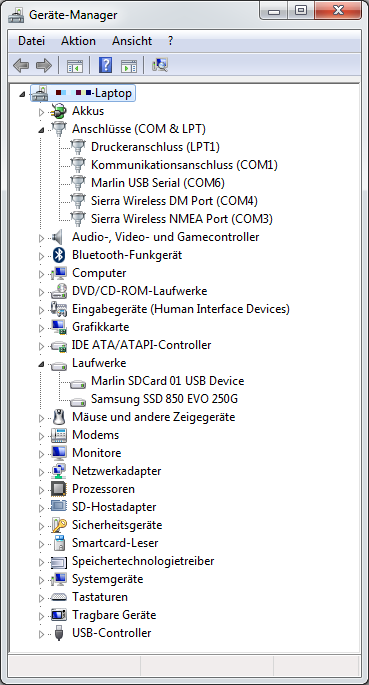
Task: Open the Aktion menu
Action: (78, 41)
